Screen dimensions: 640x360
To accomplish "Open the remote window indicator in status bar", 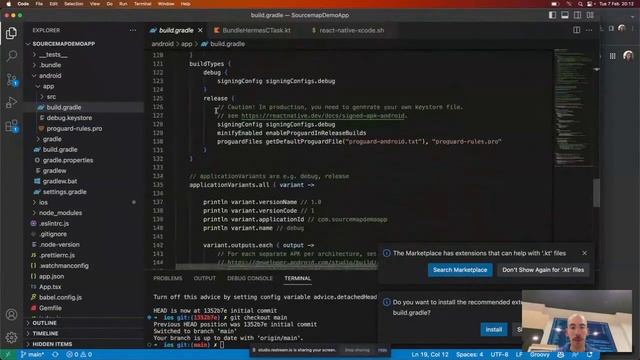I will (x=8, y=354).
